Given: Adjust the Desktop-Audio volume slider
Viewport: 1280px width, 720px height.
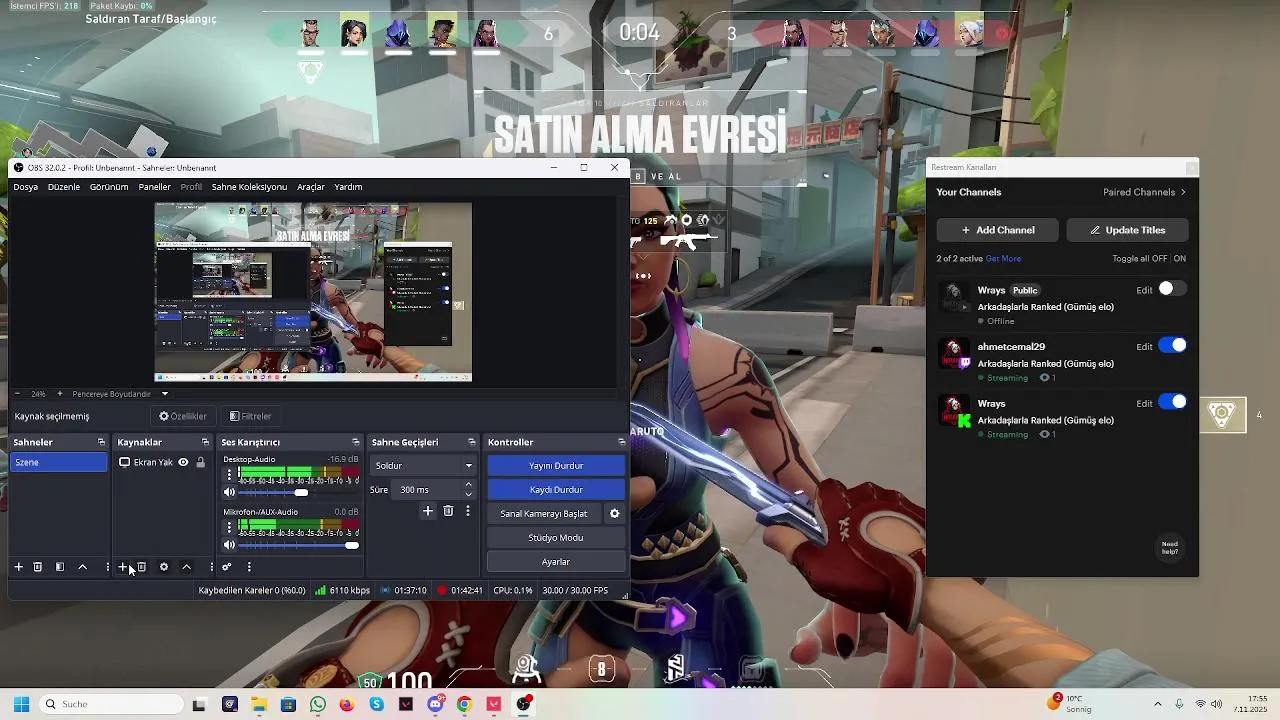Looking at the screenshot, I should (x=298, y=492).
